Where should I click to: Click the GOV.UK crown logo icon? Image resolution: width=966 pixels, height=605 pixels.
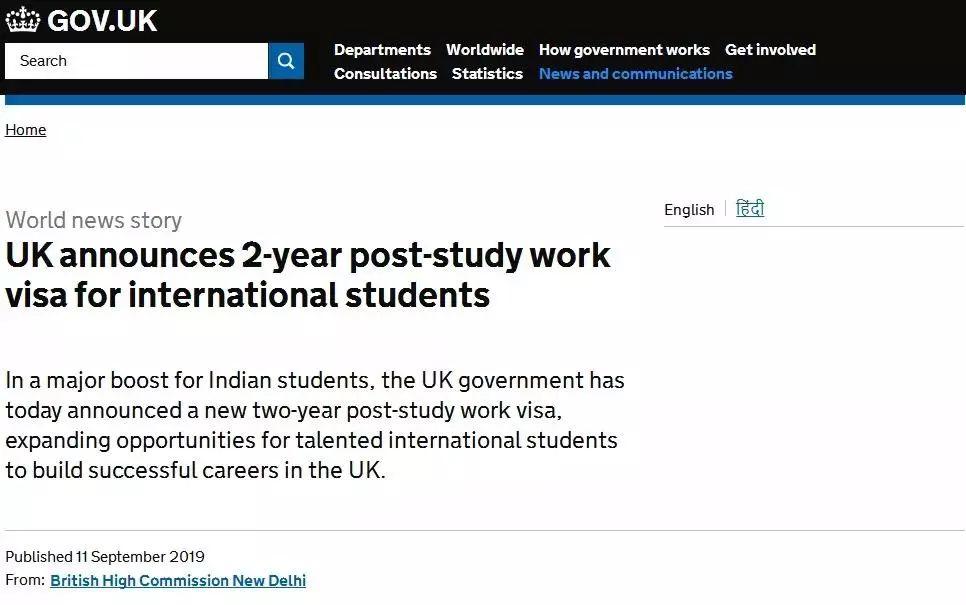(x=23, y=21)
